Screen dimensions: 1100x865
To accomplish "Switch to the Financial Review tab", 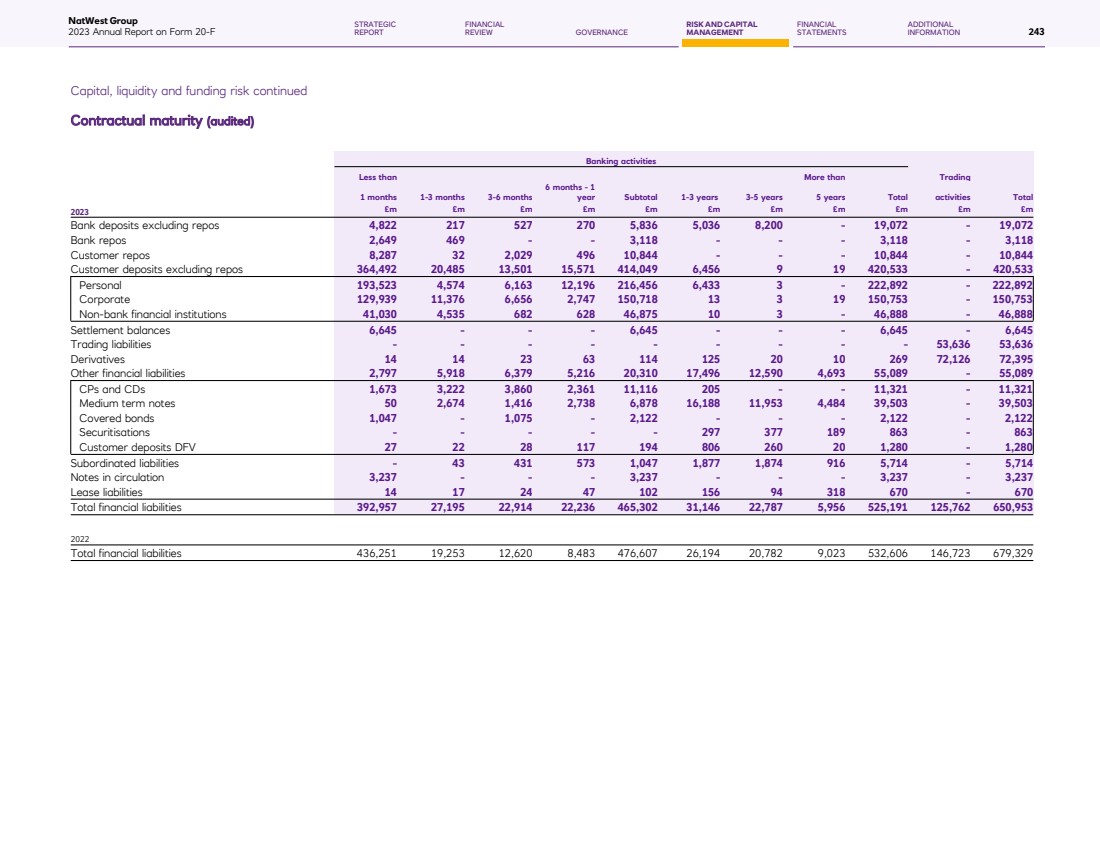I will pos(484,28).
